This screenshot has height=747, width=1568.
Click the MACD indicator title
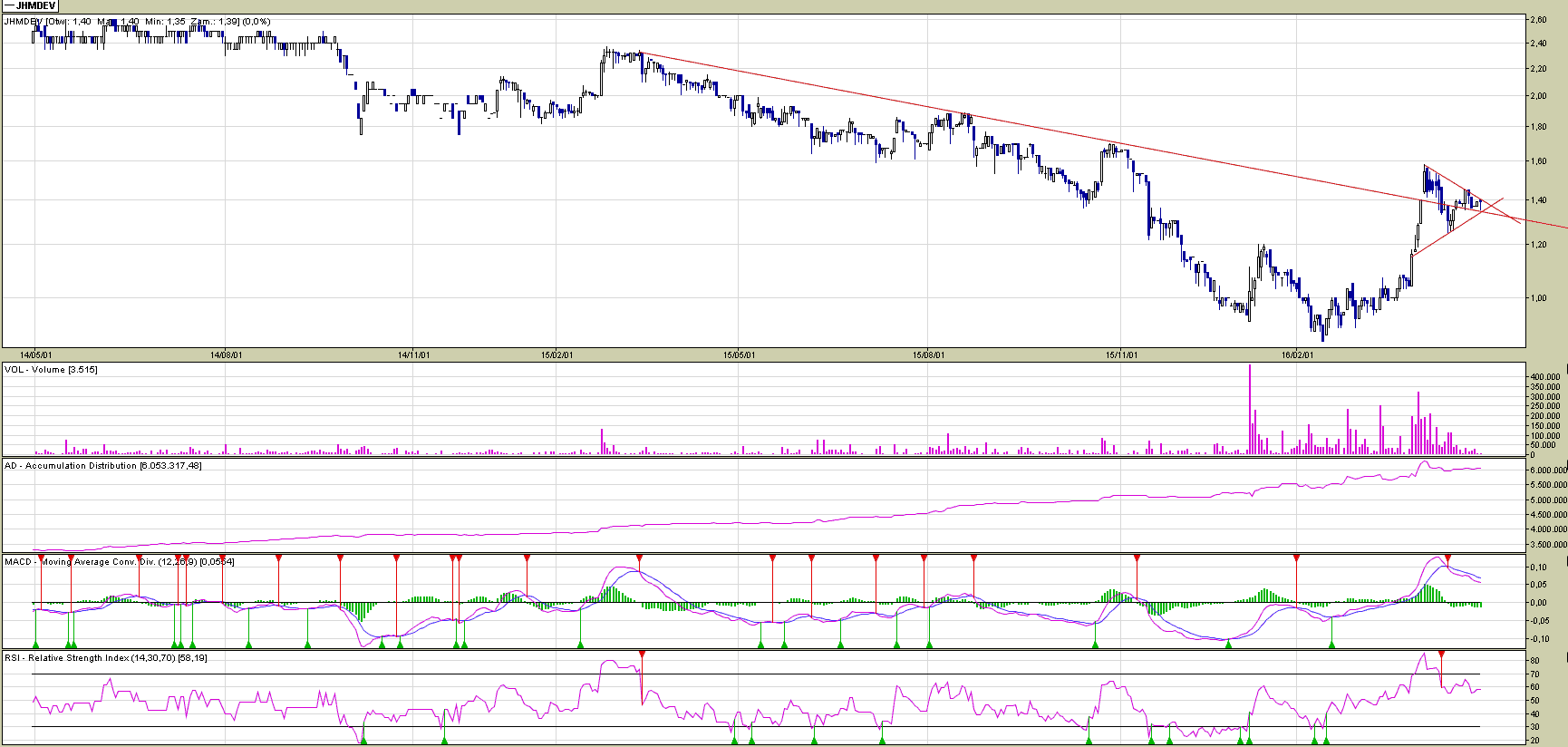[x=118, y=562]
